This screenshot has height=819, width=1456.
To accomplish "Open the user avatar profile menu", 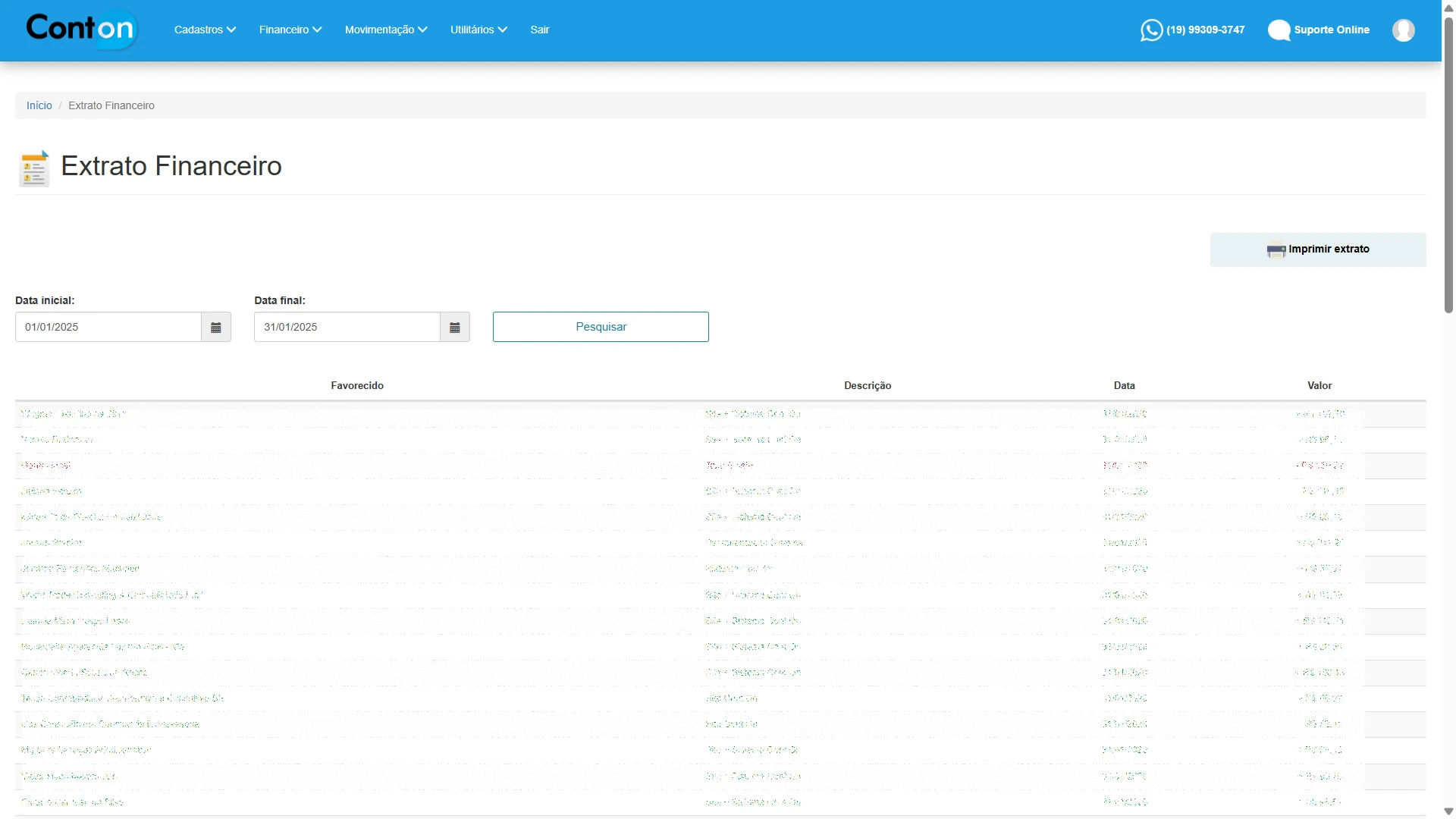I will pyautogui.click(x=1403, y=30).
